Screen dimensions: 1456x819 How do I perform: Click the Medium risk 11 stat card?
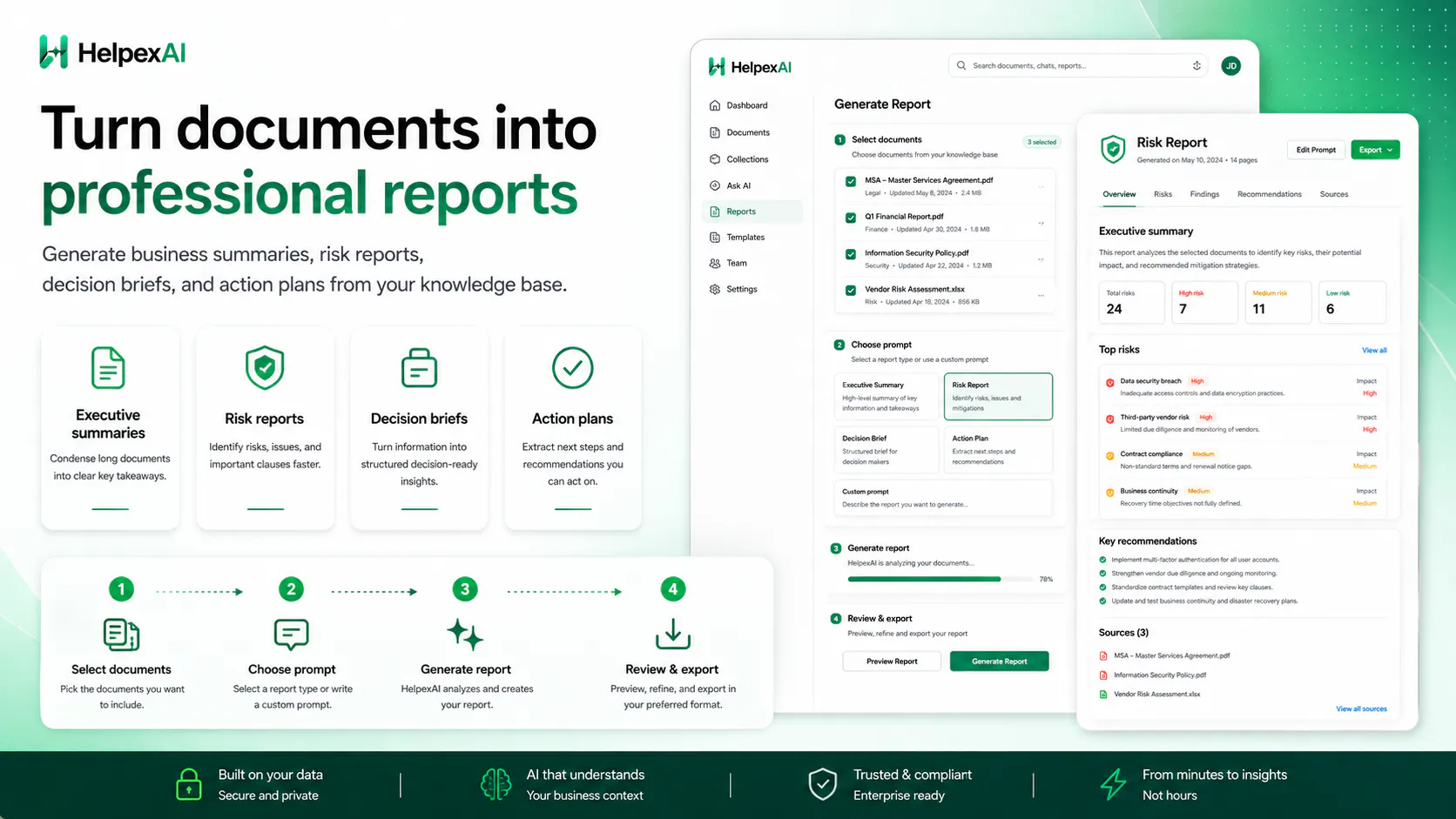1277,302
